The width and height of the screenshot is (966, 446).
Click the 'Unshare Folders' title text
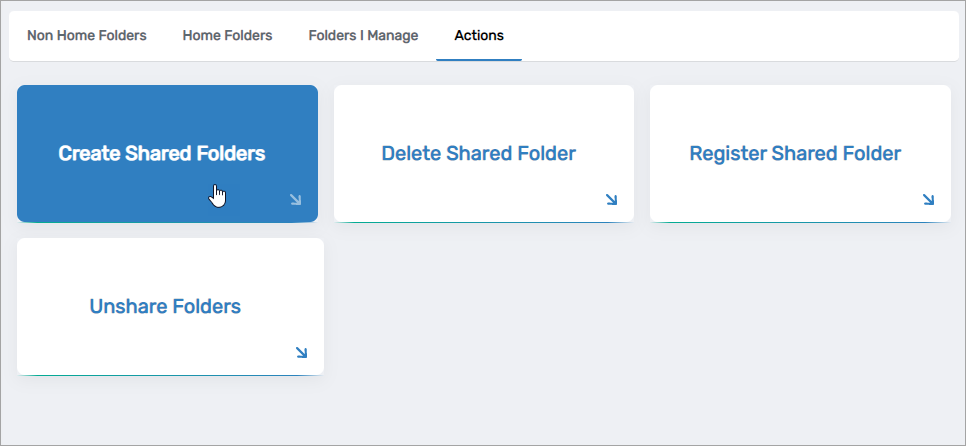click(x=165, y=307)
